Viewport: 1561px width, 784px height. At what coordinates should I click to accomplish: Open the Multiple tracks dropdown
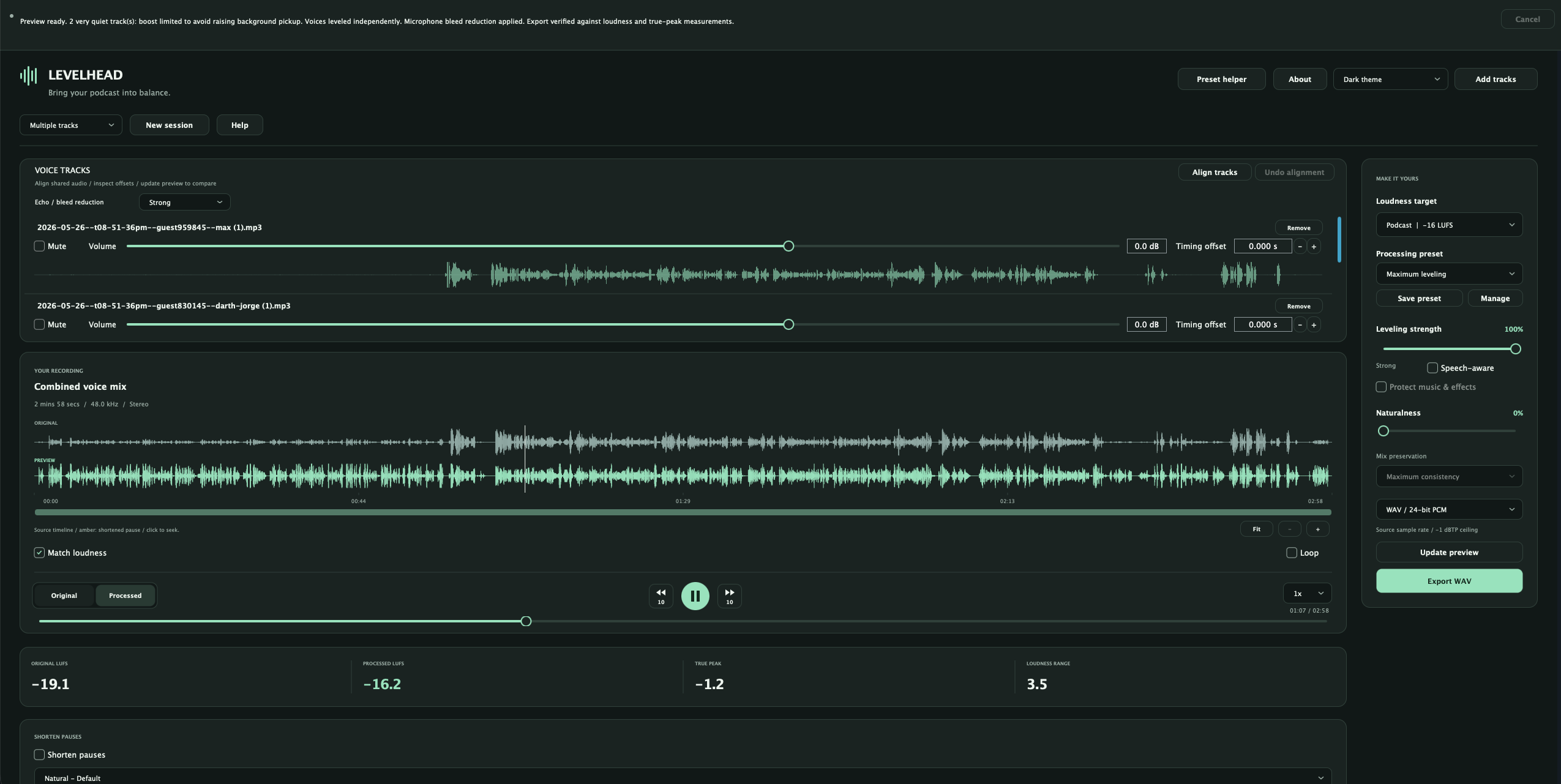71,125
